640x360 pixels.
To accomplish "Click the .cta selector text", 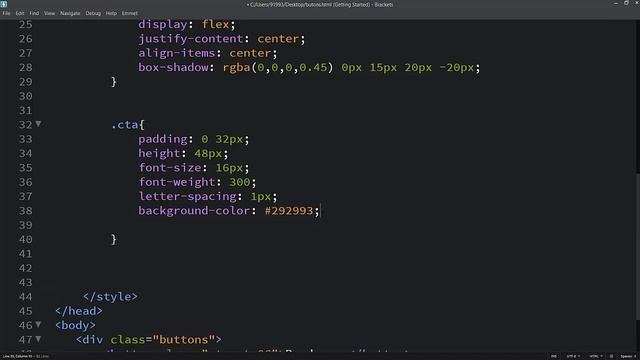I will pyautogui.click(x=125, y=124).
